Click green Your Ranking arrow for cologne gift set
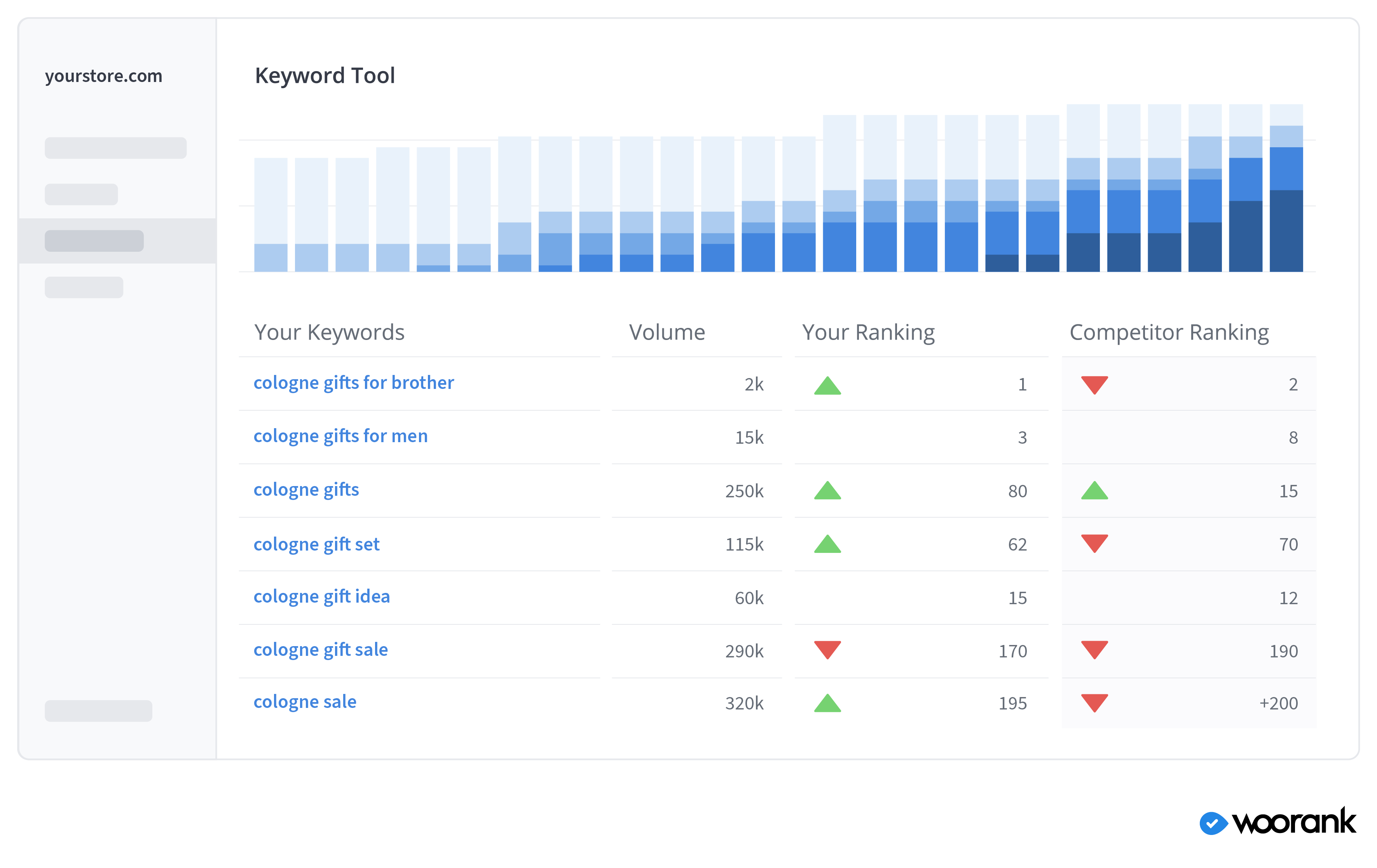Viewport: 1377px width, 868px height. pos(827,544)
